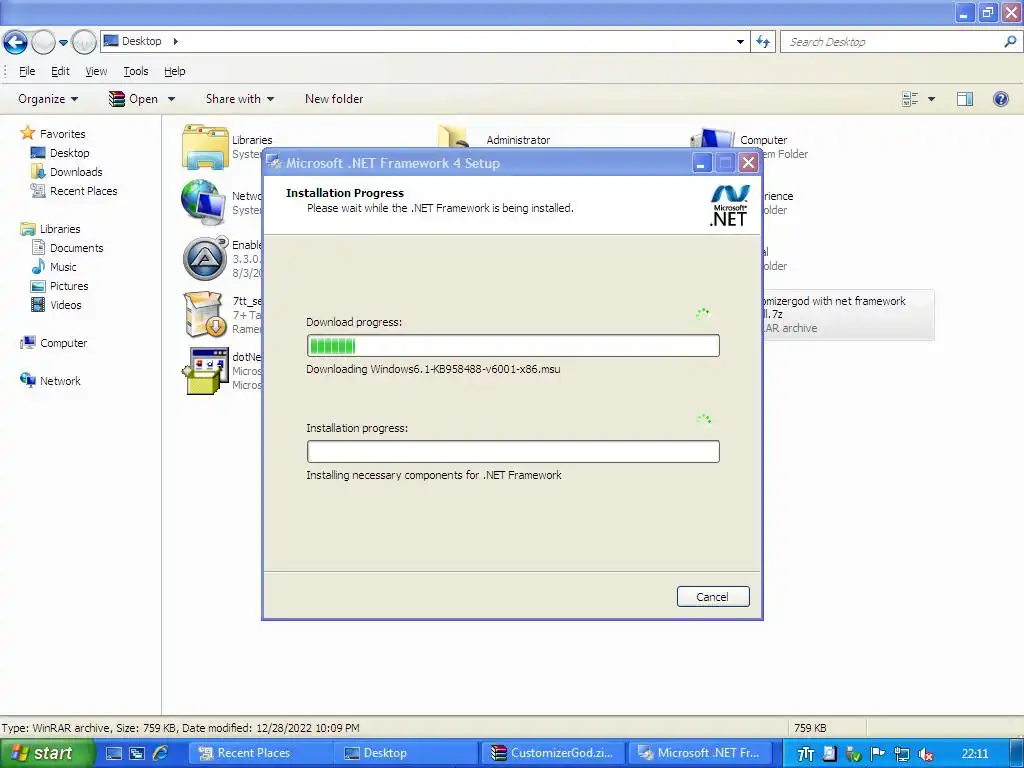1024x768 pixels.
Task: Click the Cancel button in .NET Setup
Action: click(712, 596)
